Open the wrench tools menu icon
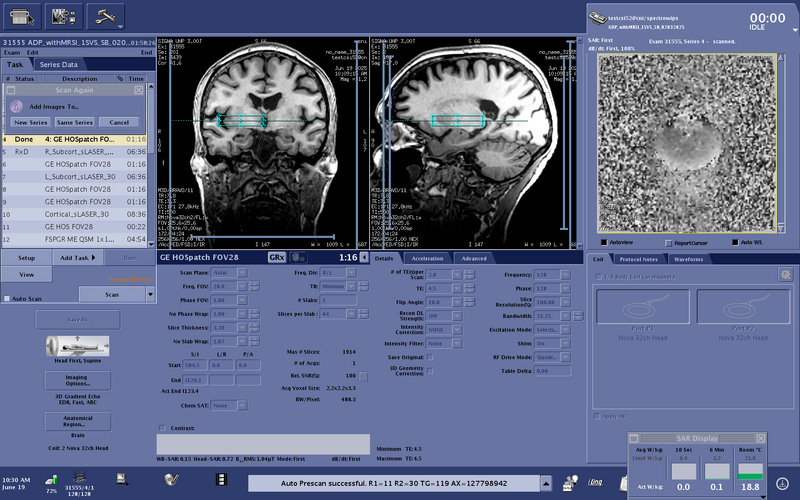The image size is (800, 500). (106, 17)
